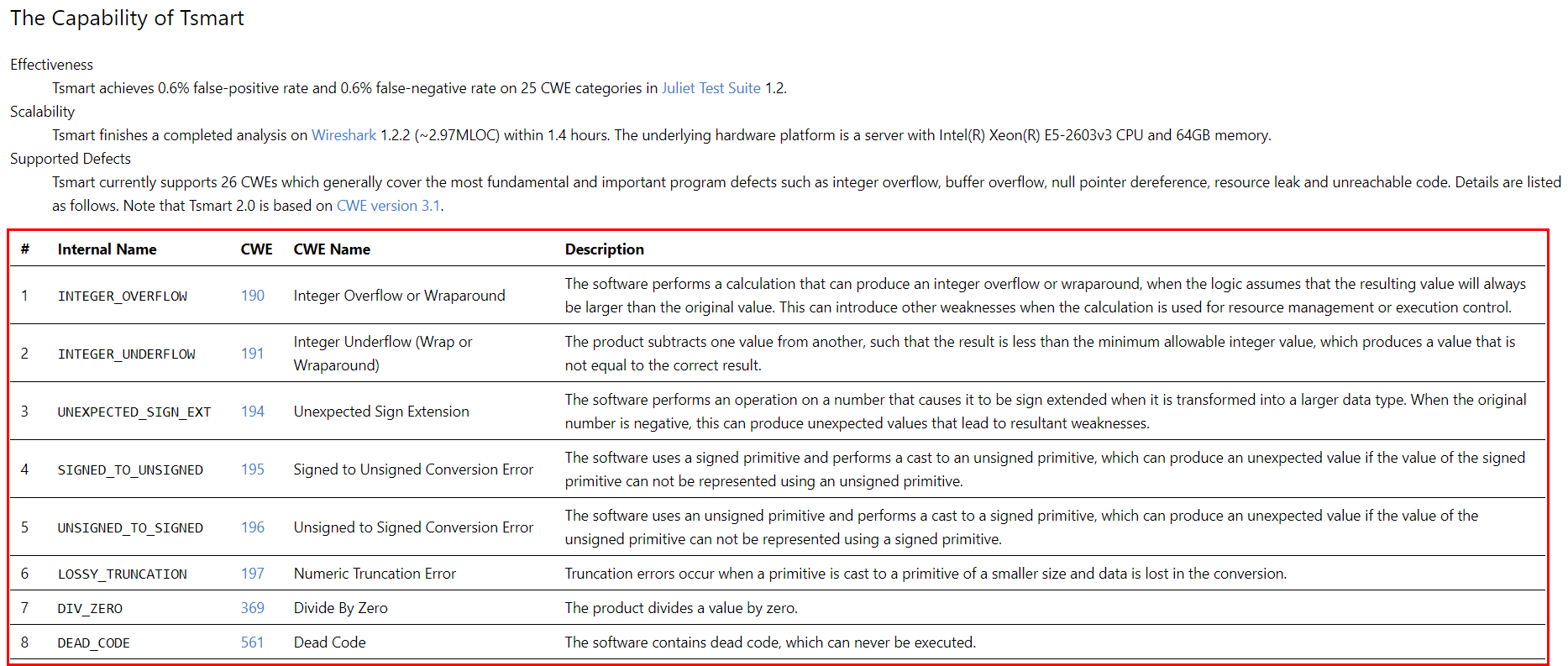Open CWE 190 link

(253, 296)
